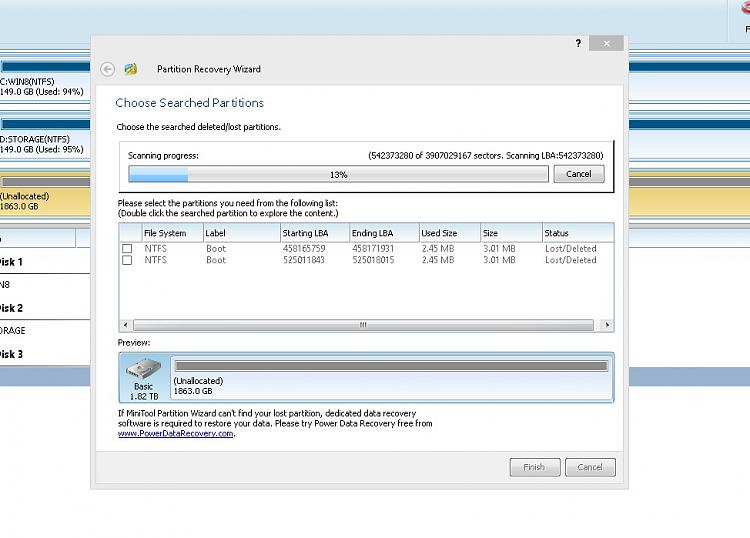This screenshot has height=538, width=750.
Task: Click the Lost/Deleted status of partition 525011843
Action: [571, 260]
